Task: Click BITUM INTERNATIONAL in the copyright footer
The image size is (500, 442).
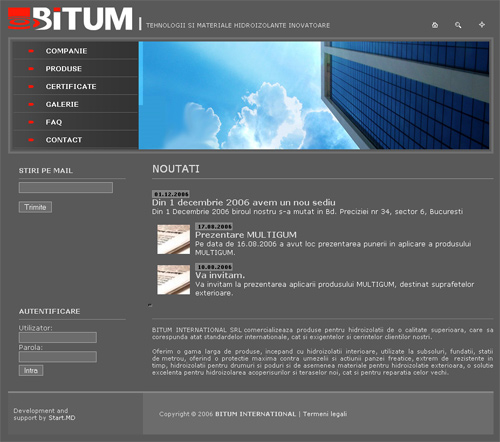Action: [x=255, y=414]
